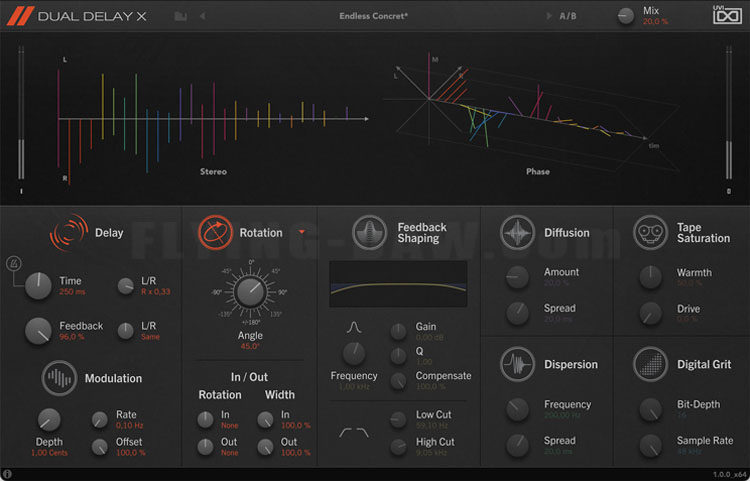Screen dimensions: 750x481
Task: Toggle the Rotation section power icon
Action: coord(216,232)
